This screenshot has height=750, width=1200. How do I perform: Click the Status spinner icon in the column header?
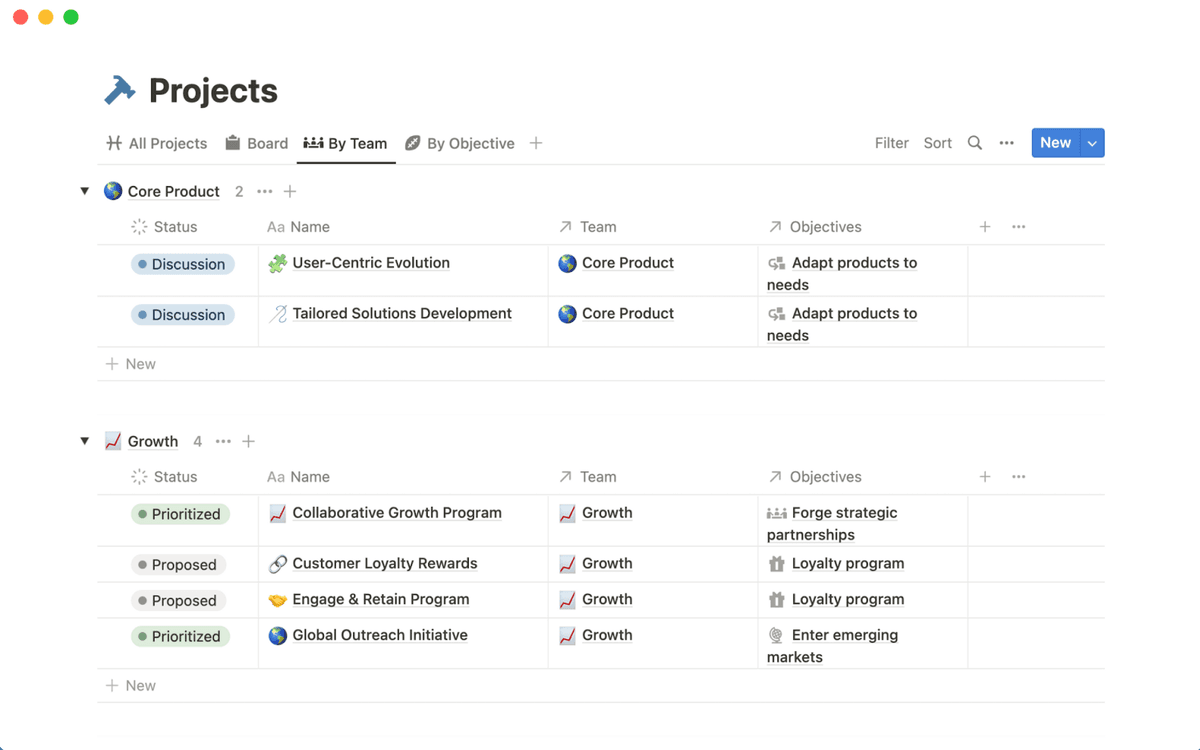pyautogui.click(x=140, y=227)
